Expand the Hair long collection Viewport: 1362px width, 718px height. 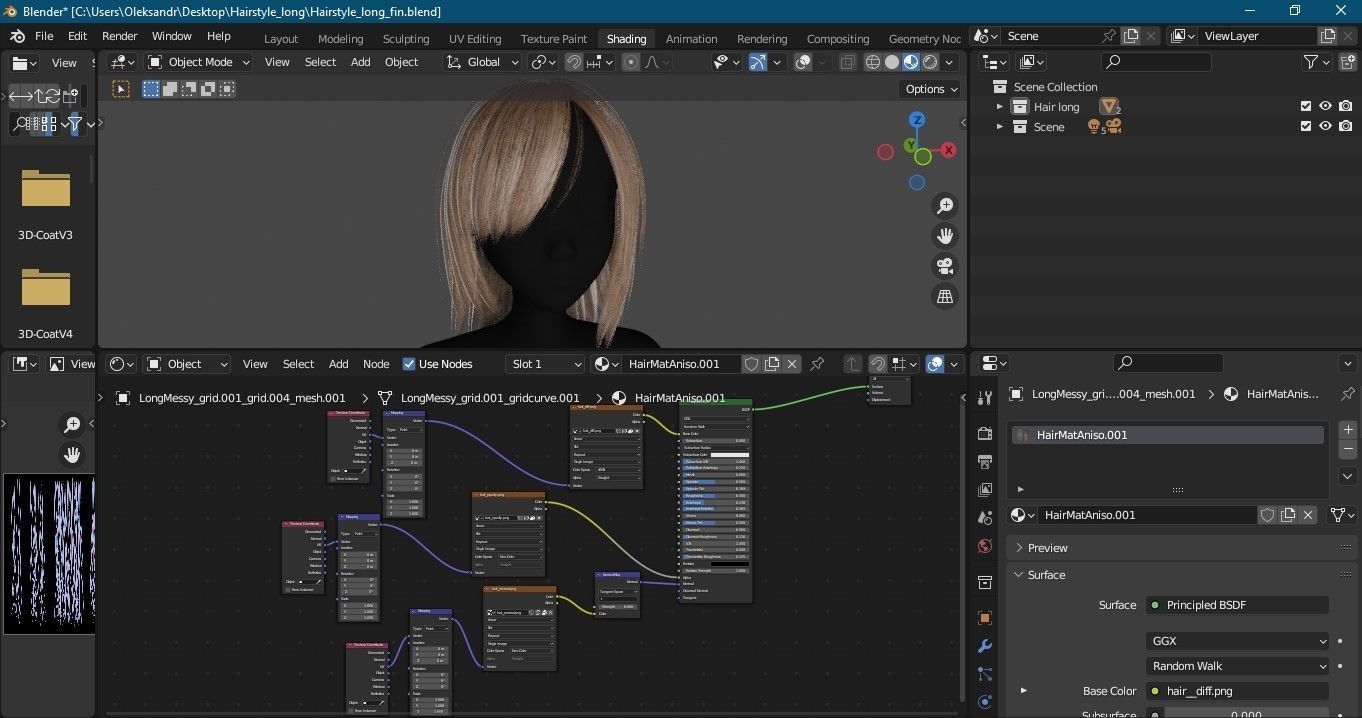click(999, 107)
